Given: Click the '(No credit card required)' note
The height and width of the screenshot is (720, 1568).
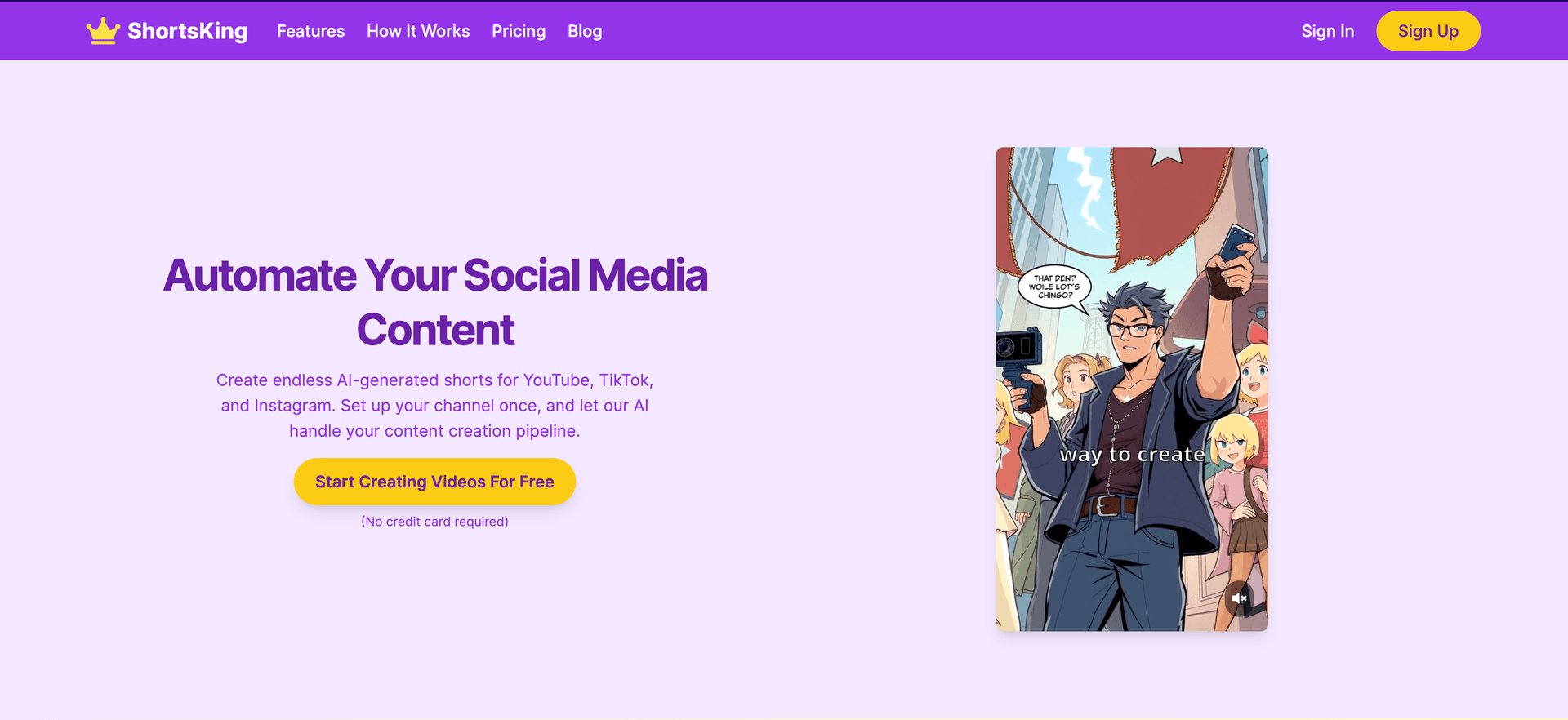Looking at the screenshot, I should tap(434, 522).
